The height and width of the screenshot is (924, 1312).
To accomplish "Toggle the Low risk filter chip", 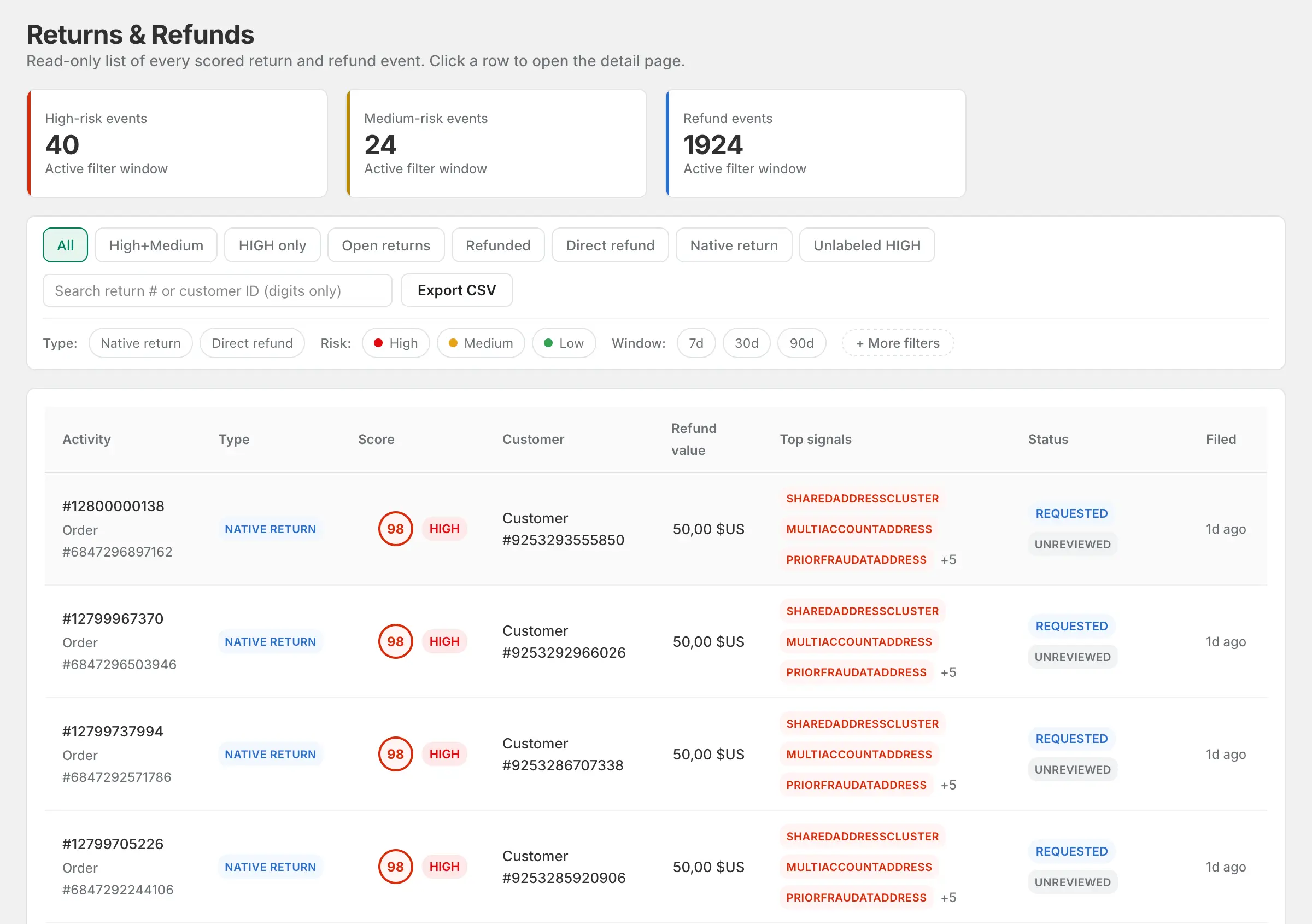I will click(x=564, y=343).
